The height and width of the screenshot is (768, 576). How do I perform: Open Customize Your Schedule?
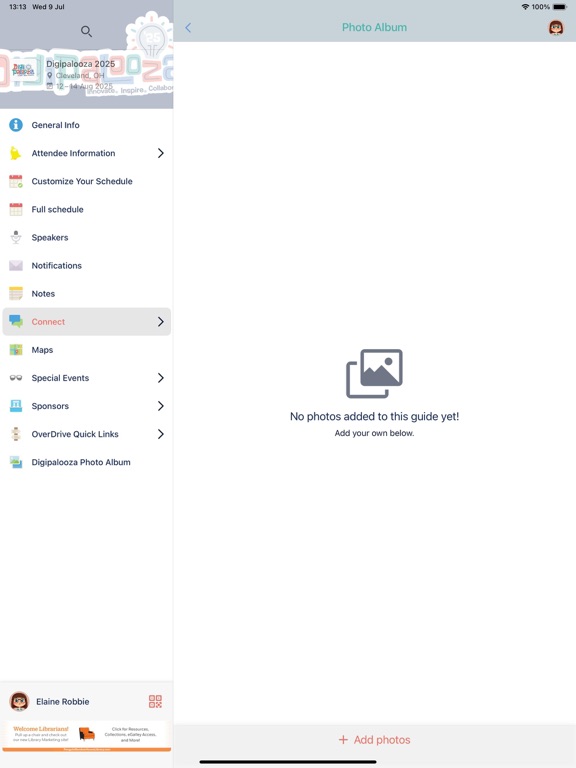click(x=87, y=181)
